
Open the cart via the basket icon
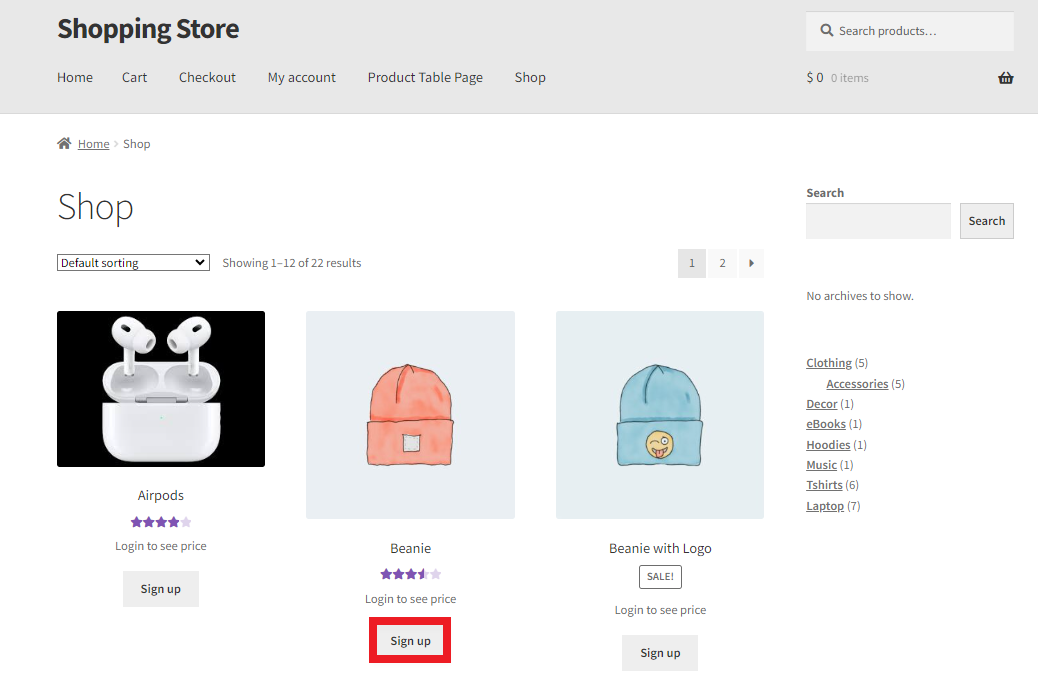pos(1005,77)
